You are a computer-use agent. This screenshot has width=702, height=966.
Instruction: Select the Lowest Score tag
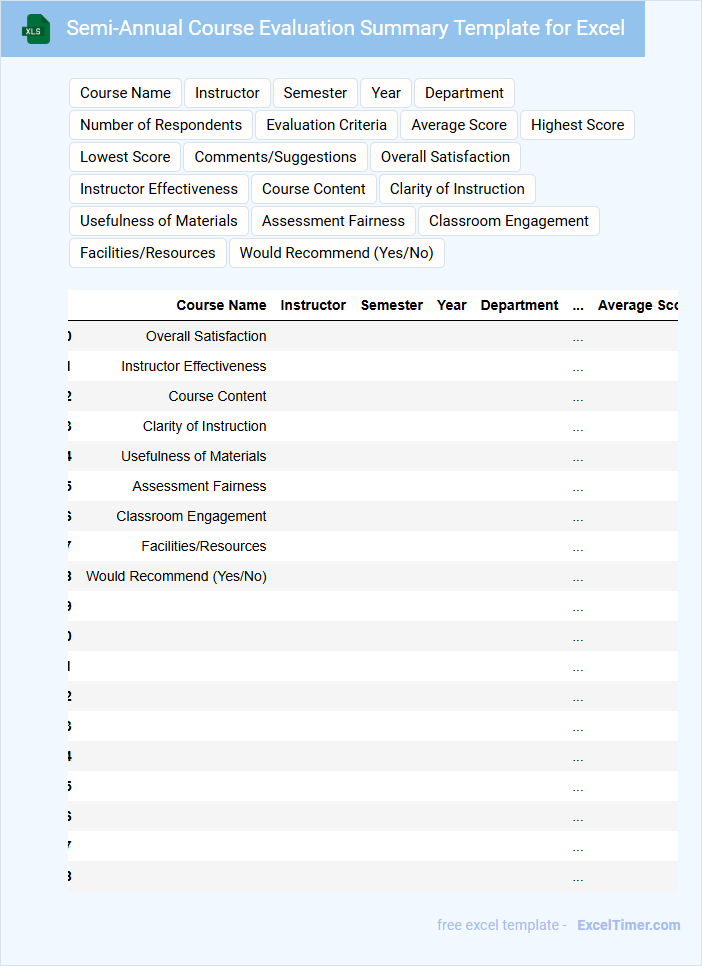point(125,157)
